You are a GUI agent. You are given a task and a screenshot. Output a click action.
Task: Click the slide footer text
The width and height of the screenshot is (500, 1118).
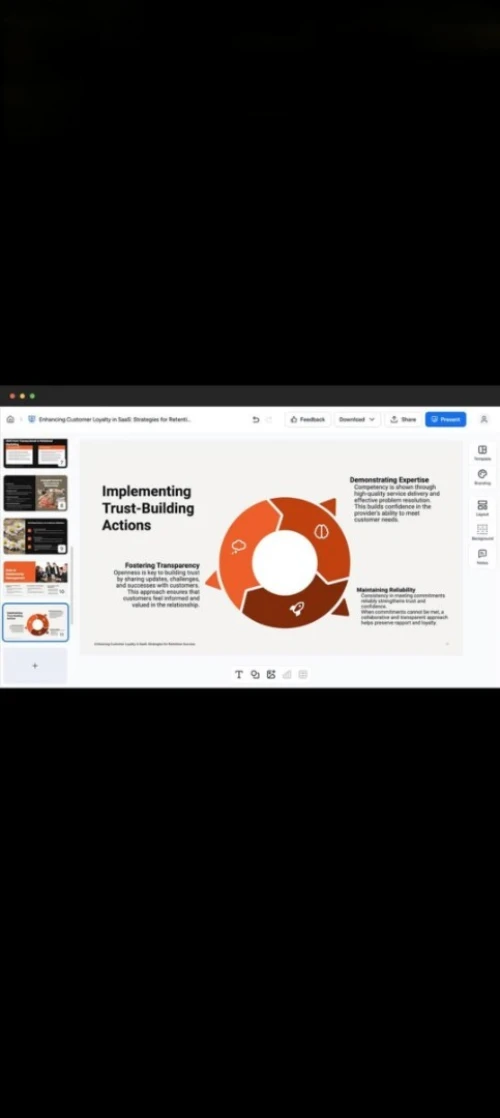(145, 644)
